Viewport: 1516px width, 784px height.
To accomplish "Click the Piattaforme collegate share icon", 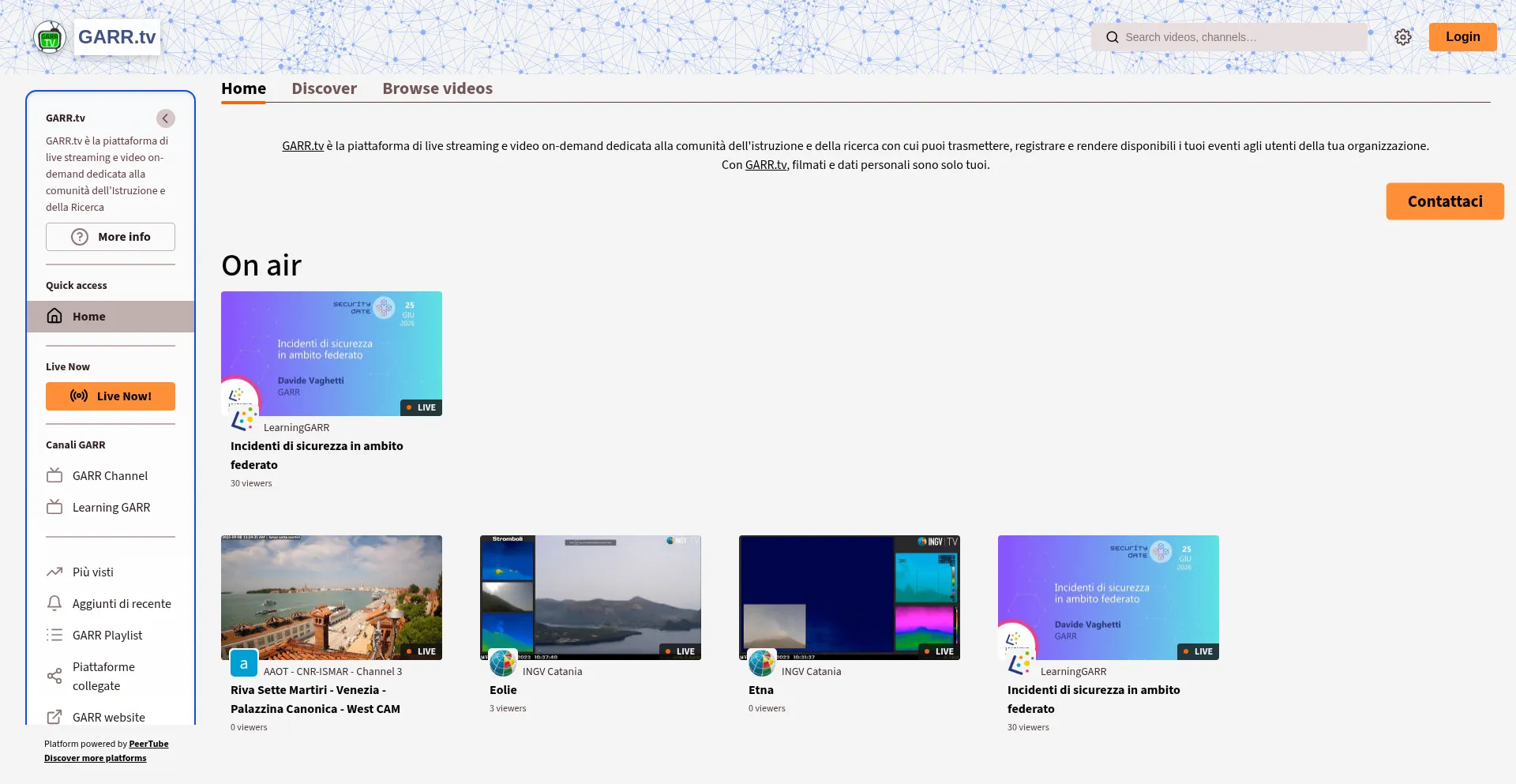I will [x=54, y=676].
